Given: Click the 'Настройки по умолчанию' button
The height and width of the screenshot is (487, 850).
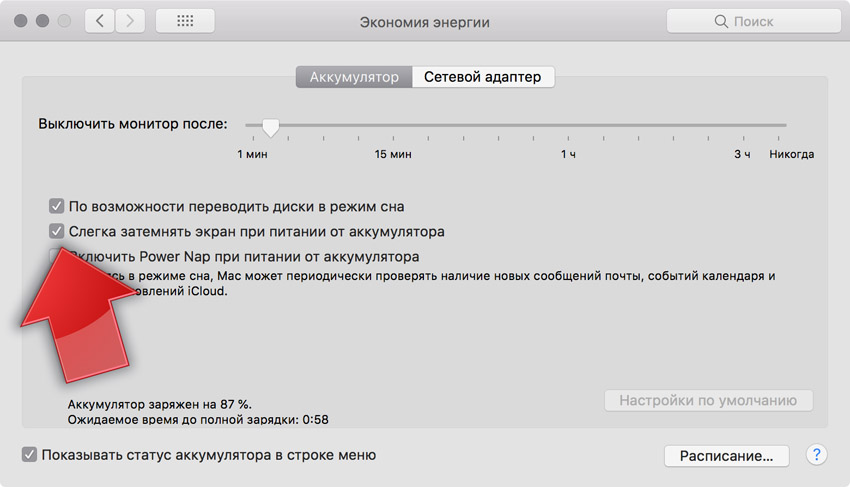Looking at the screenshot, I should tap(708, 401).
